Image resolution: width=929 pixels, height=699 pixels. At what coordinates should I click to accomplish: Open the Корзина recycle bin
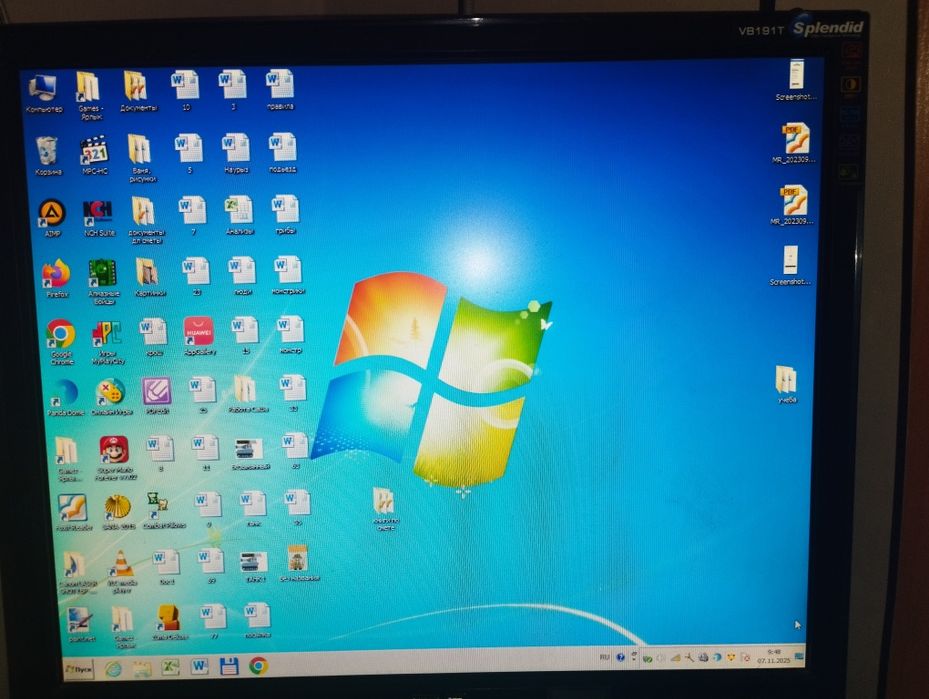click(47, 156)
